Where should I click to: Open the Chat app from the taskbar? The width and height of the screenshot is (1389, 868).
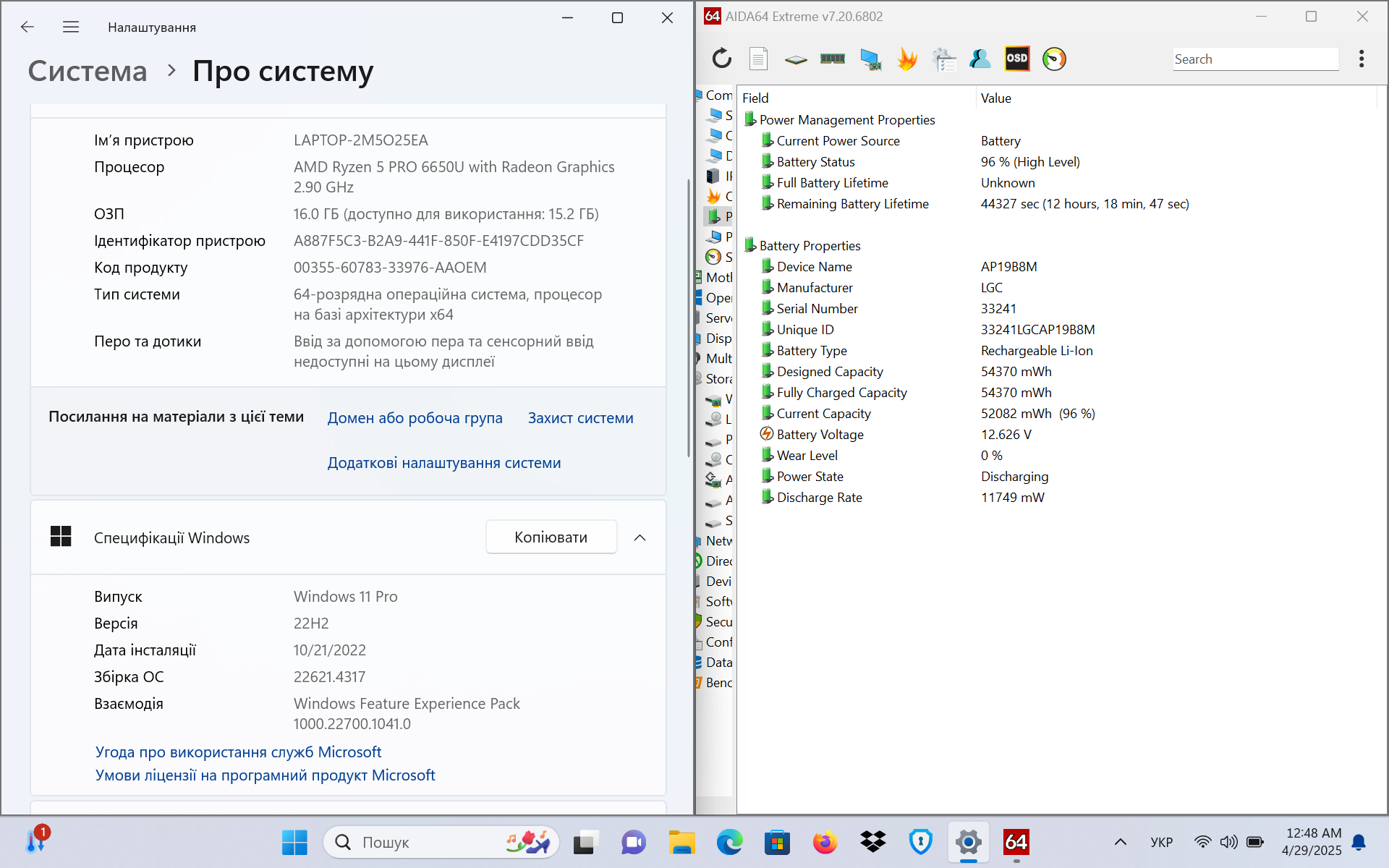click(633, 842)
